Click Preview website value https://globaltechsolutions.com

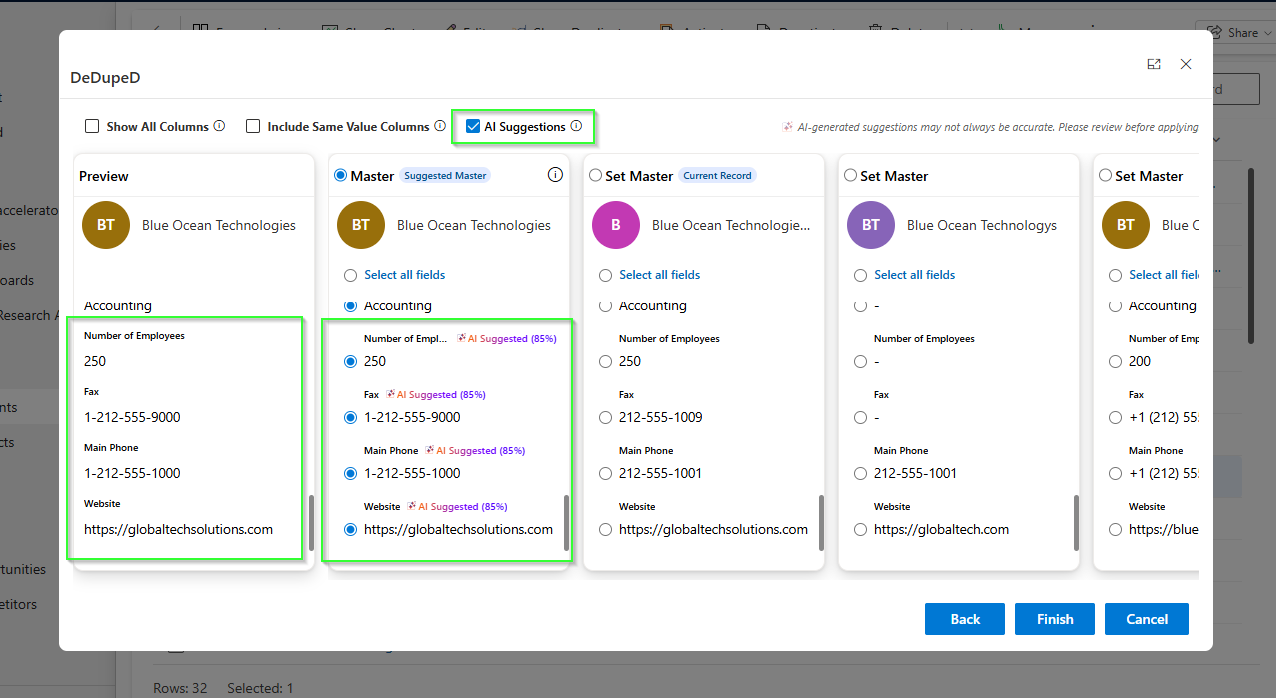click(x=178, y=529)
